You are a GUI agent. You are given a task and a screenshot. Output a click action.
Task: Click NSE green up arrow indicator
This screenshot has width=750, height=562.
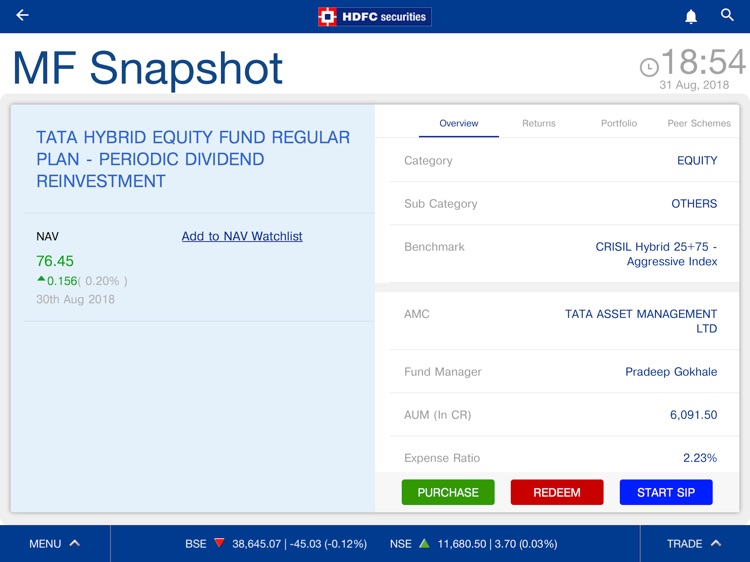[x=424, y=543]
